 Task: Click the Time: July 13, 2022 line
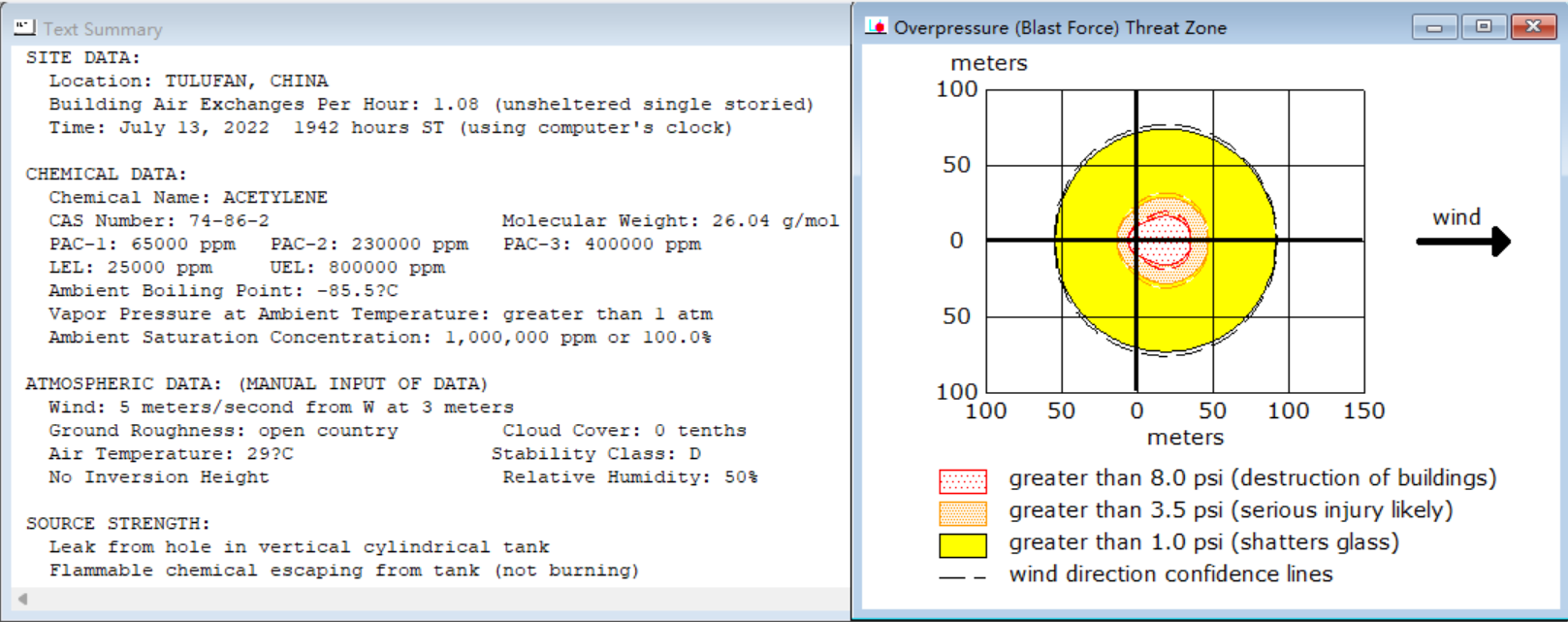pos(390,127)
